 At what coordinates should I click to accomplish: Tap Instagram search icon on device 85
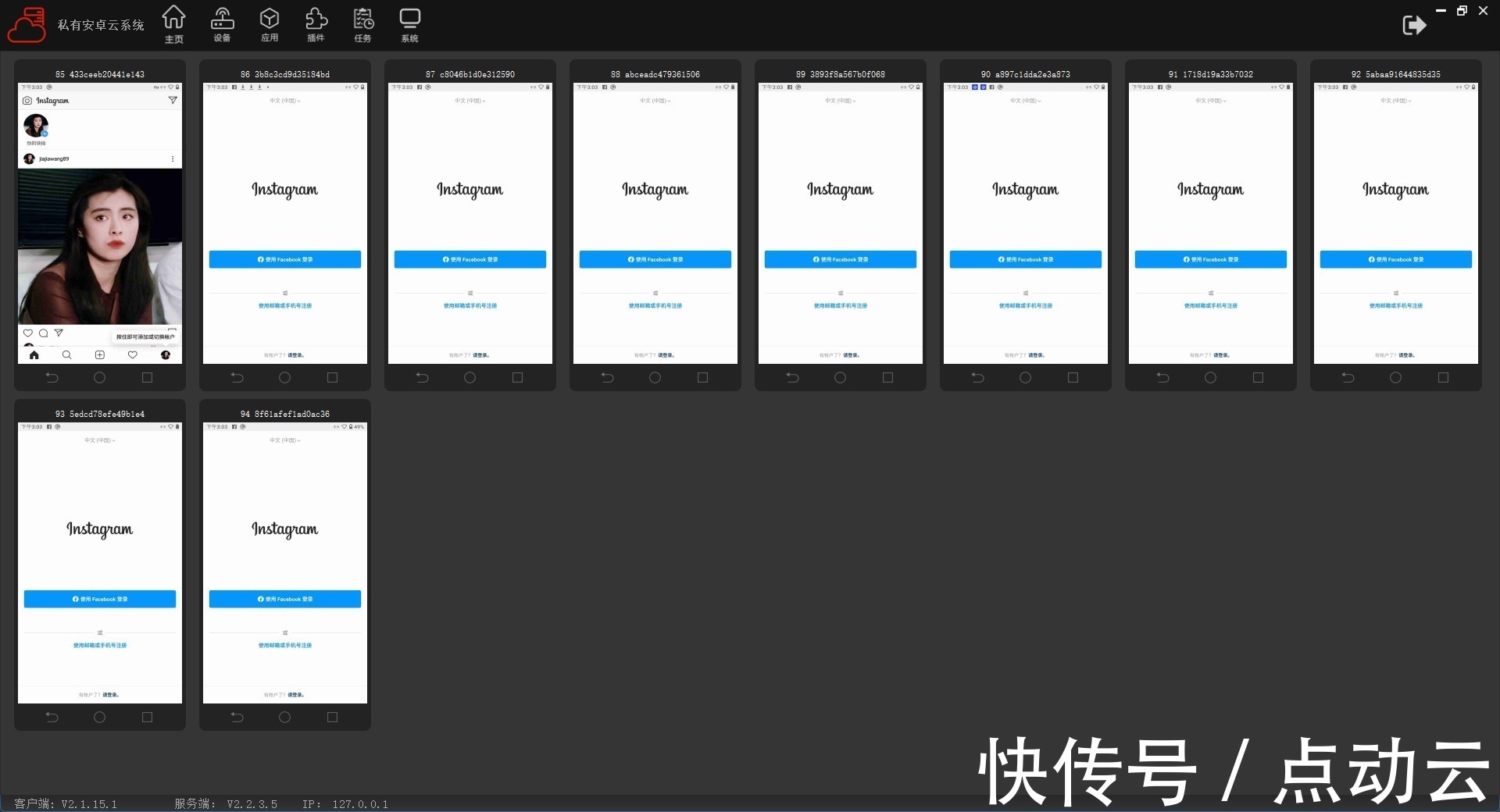click(66, 354)
